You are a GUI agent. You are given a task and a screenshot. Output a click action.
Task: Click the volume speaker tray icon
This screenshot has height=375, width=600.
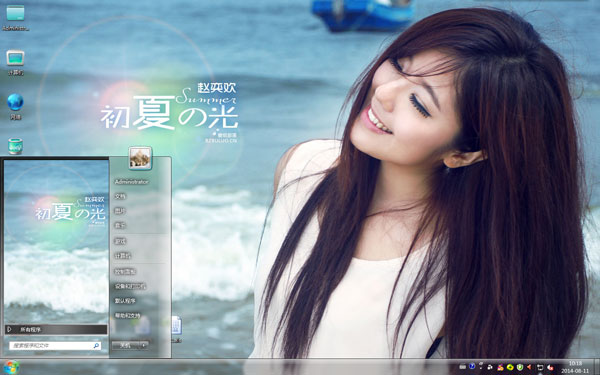530,367
